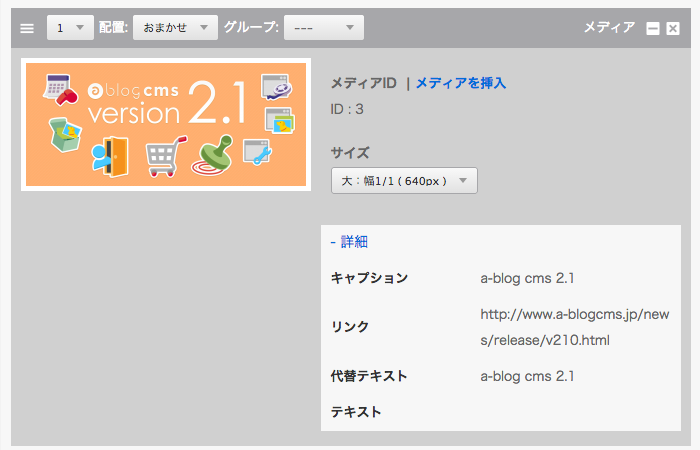Click the キャプション label
Image resolution: width=700 pixels, height=450 pixels.
point(369,278)
